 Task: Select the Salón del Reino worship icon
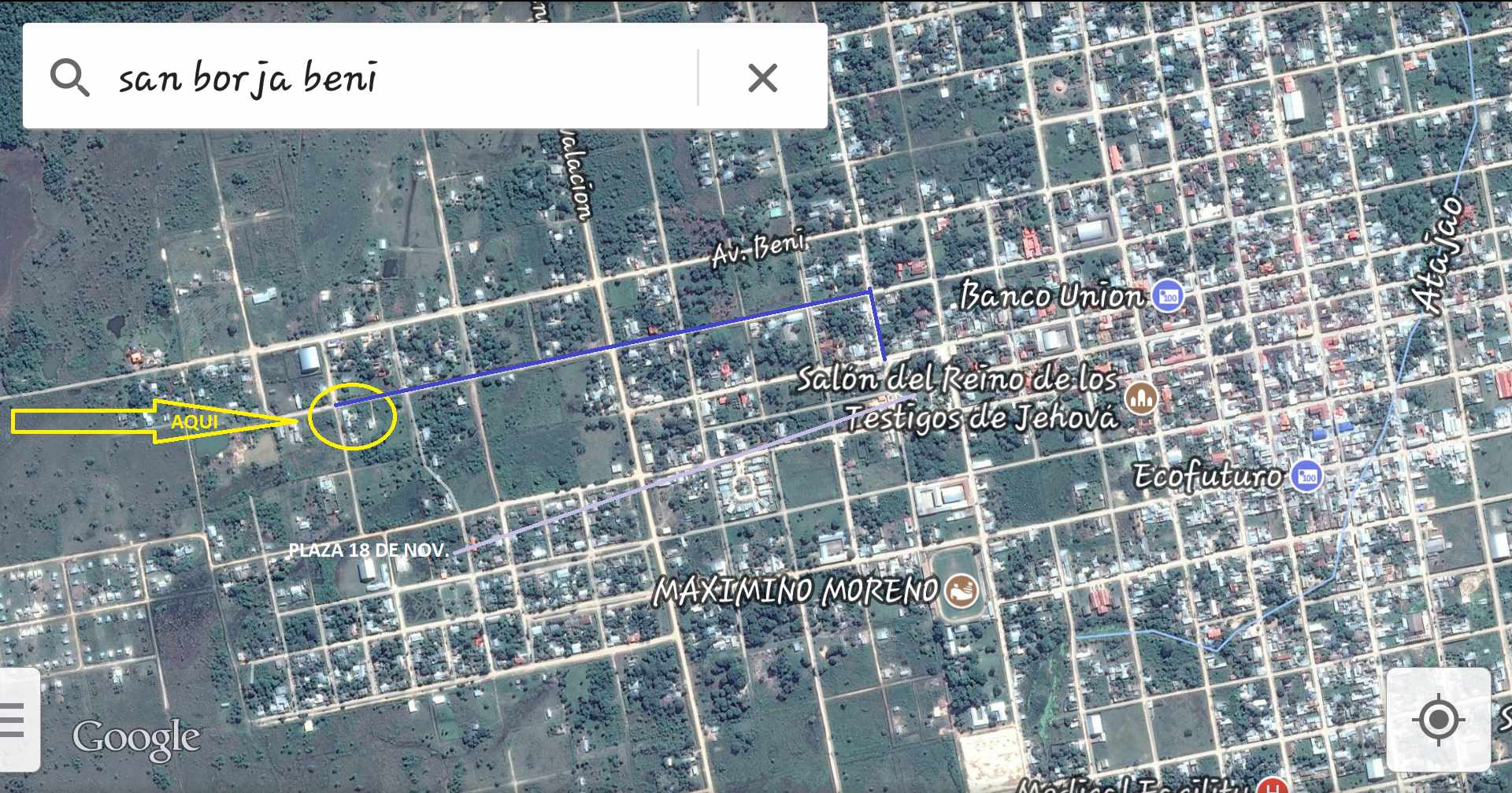(1140, 398)
